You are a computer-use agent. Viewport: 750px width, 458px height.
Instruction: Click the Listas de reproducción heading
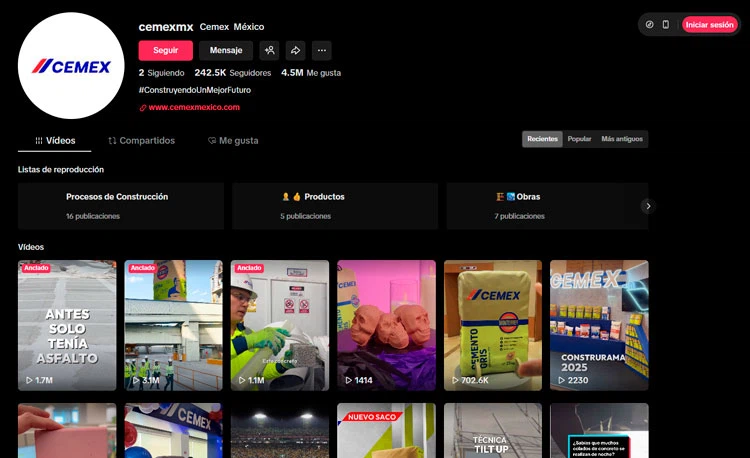click(x=61, y=169)
